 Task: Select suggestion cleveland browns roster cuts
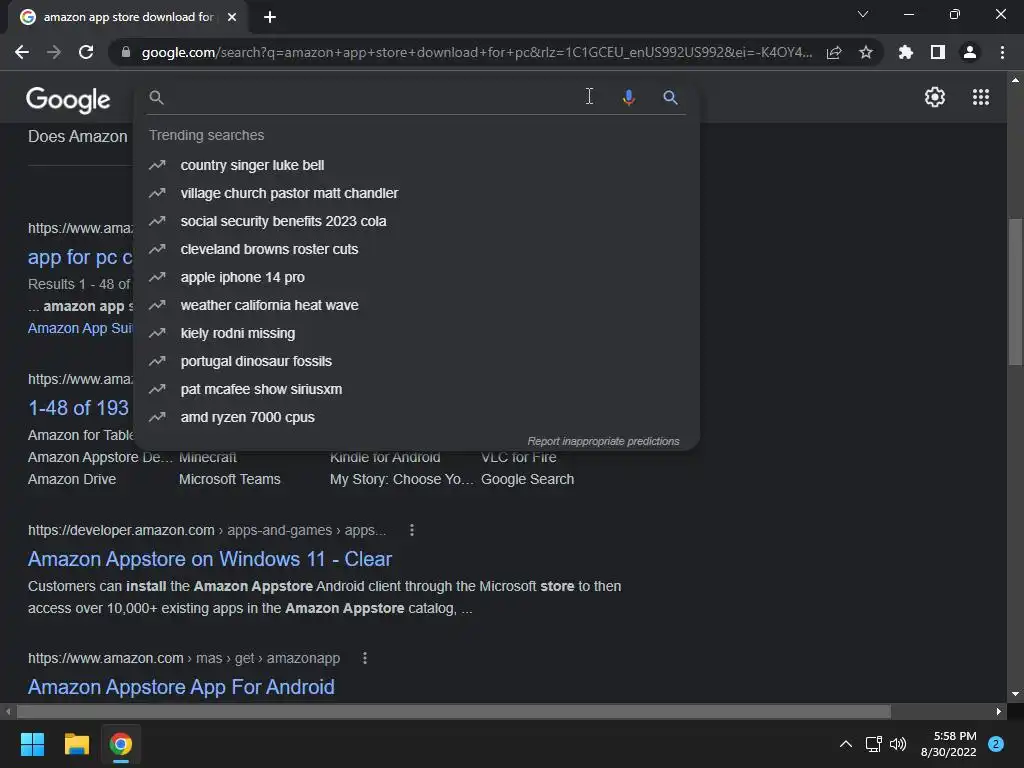(417, 249)
